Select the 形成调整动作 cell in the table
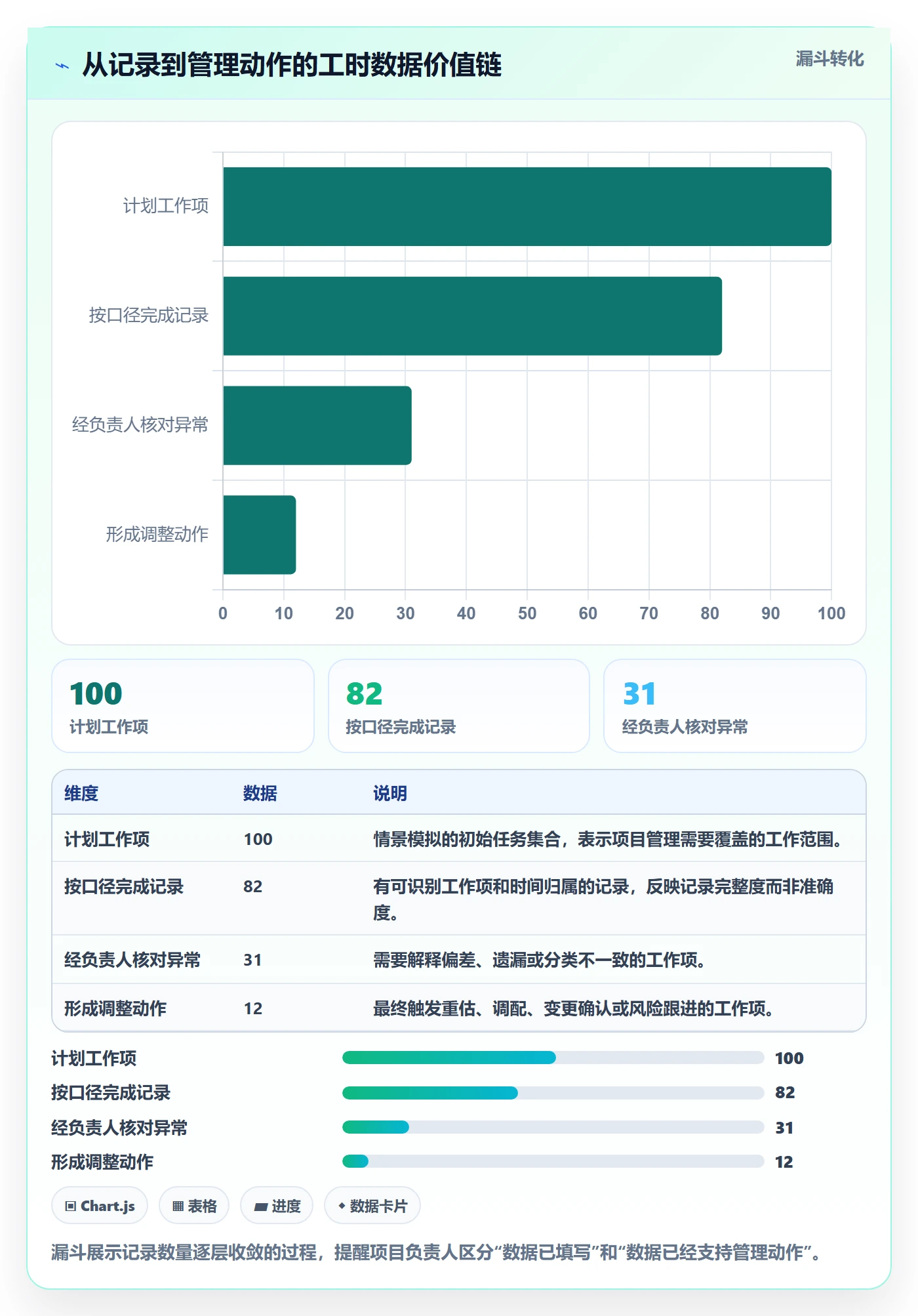Screen dimensions: 918x1316 (x=115, y=1008)
